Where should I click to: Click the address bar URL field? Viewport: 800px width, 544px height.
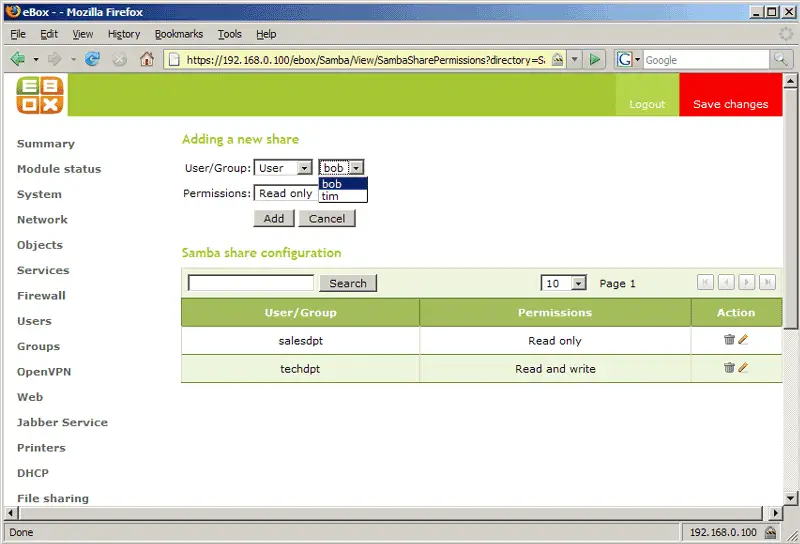click(365, 60)
